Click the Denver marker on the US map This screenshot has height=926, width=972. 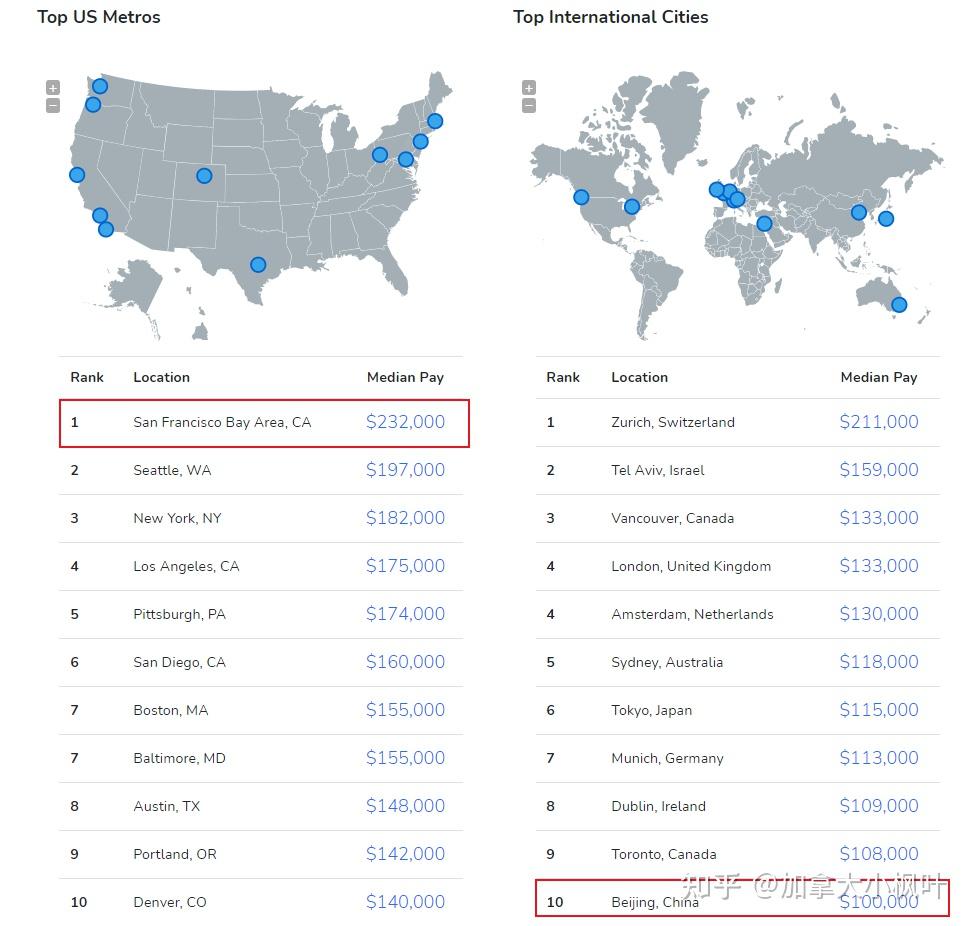(x=204, y=176)
